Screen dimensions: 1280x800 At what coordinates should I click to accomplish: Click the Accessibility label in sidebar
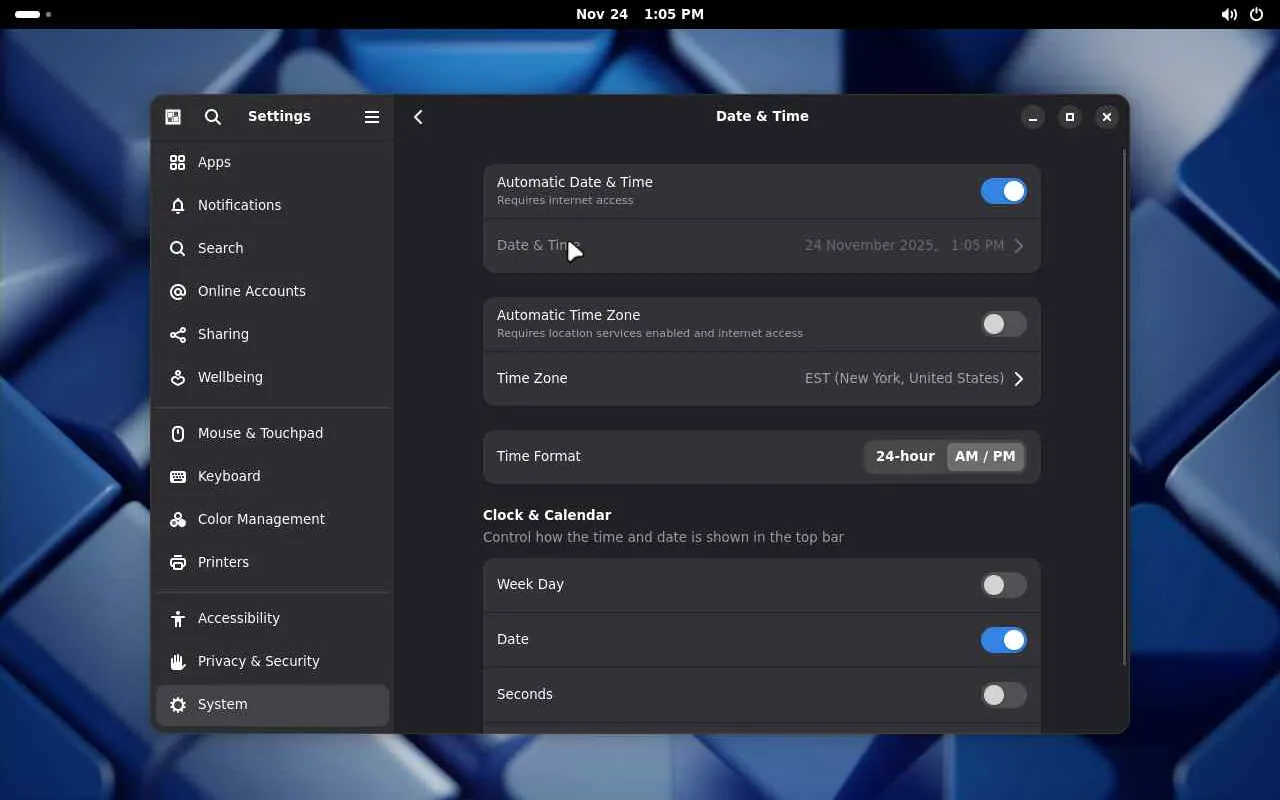pyautogui.click(x=239, y=618)
